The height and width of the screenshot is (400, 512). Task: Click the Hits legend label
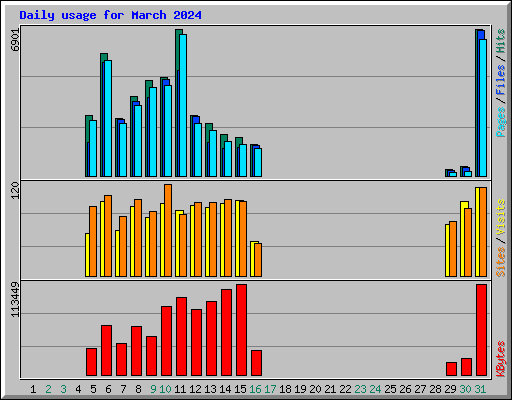point(500,41)
